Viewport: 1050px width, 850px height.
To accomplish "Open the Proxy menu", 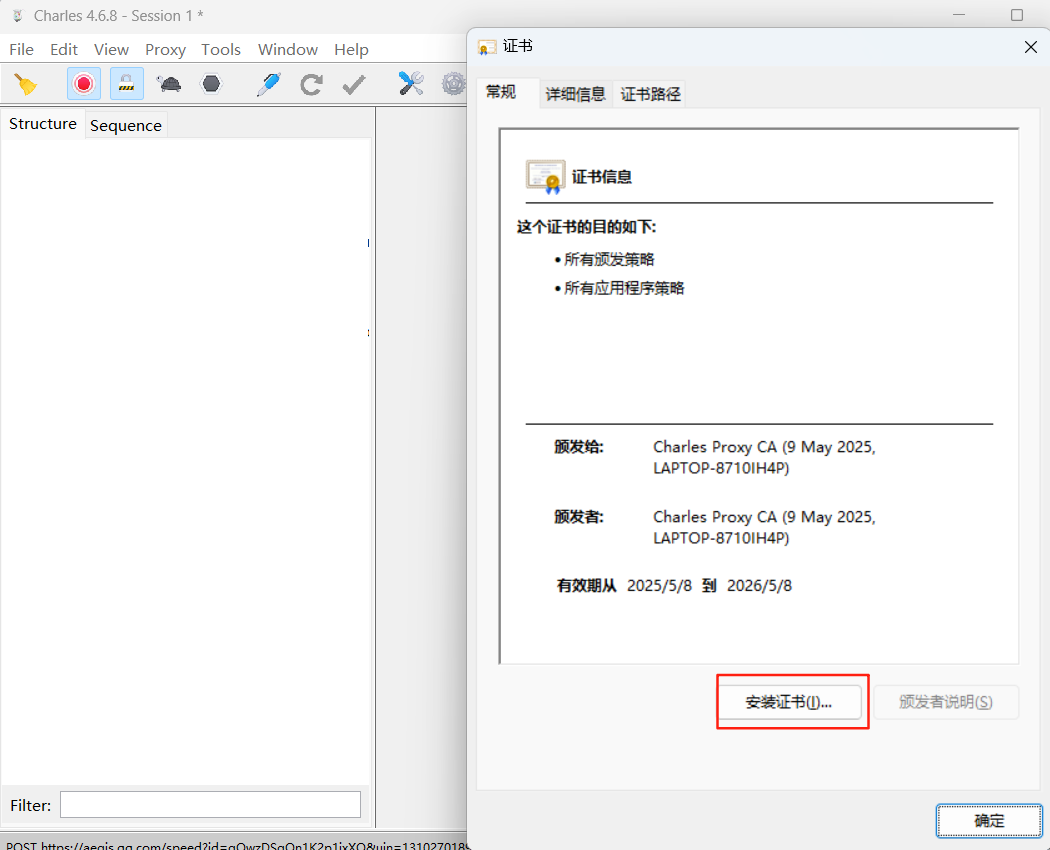I will tap(164, 49).
